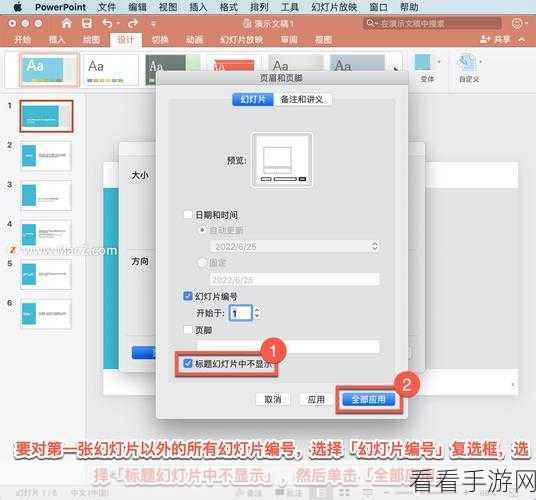This screenshot has width=536, height=500.
Task: Select the first teal theme thumbnail
Action: tap(49, 70)
